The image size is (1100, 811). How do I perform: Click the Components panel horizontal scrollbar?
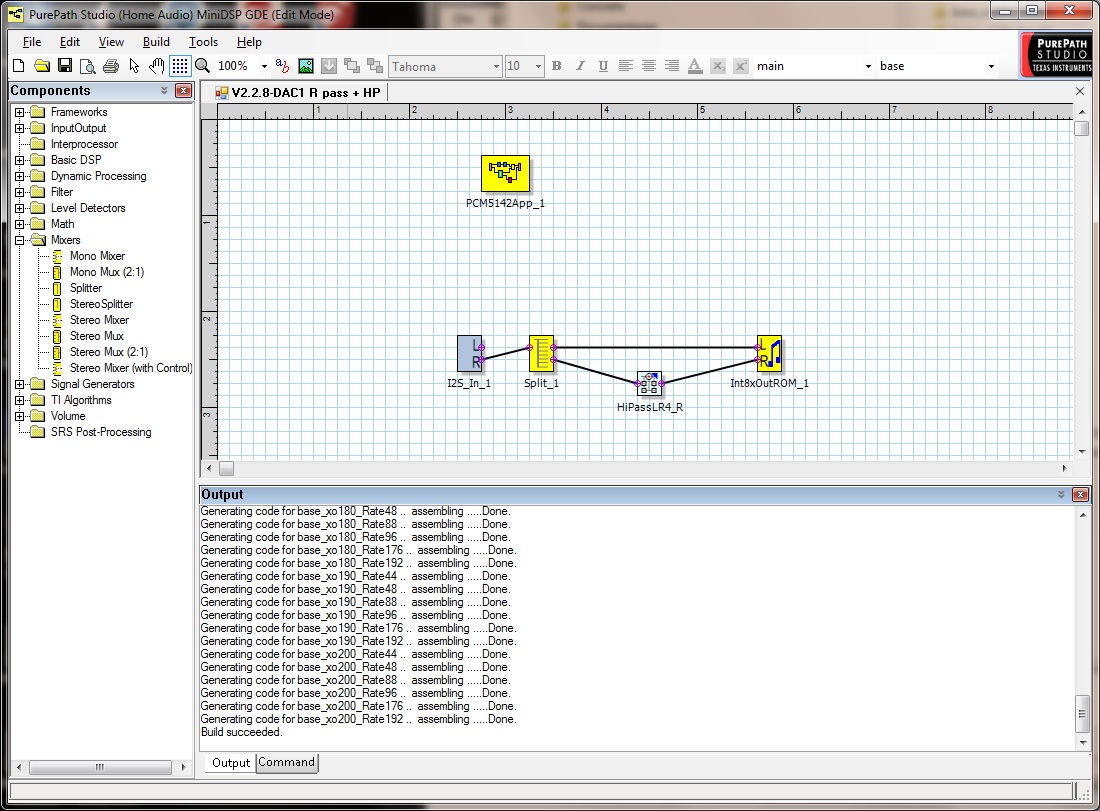(100, 768)
